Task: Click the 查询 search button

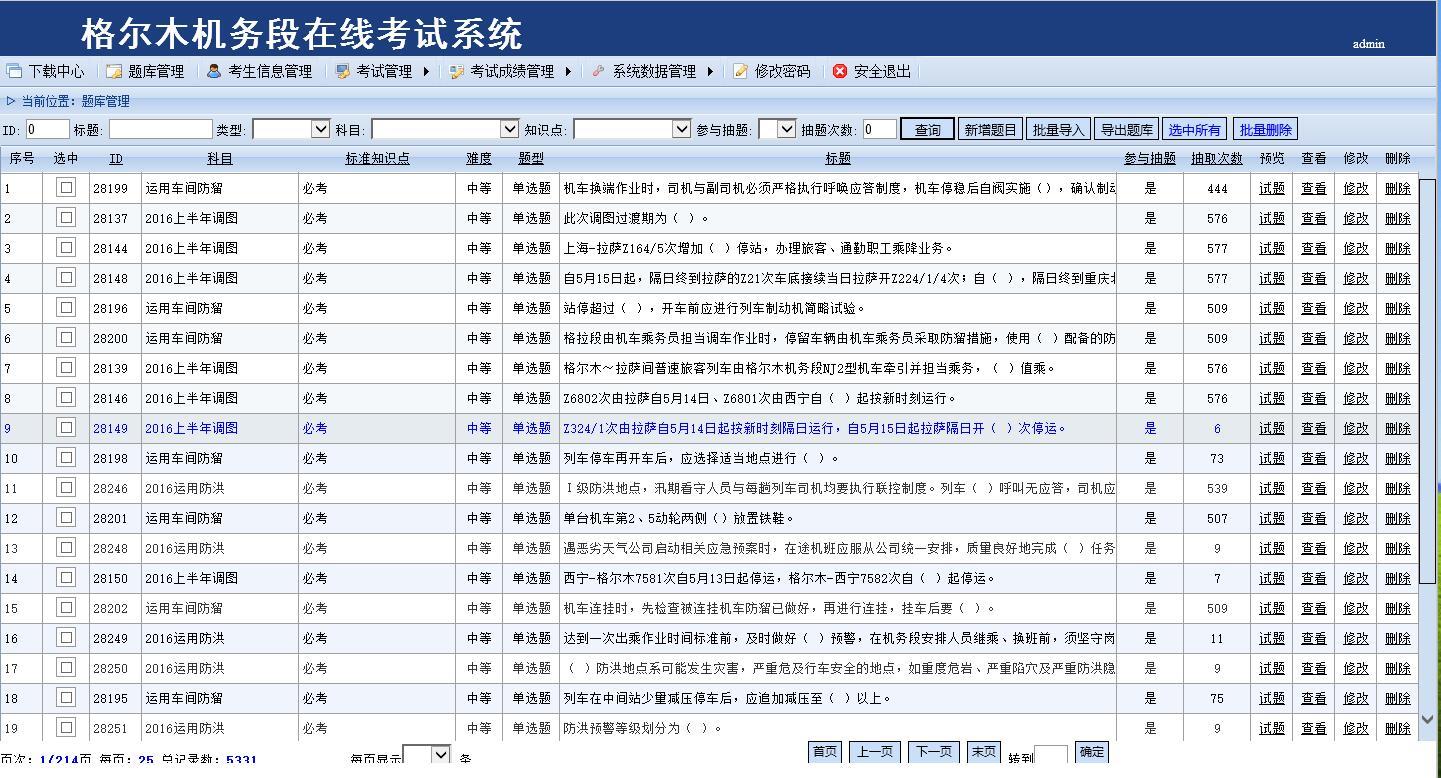Action: coord(927,129)
